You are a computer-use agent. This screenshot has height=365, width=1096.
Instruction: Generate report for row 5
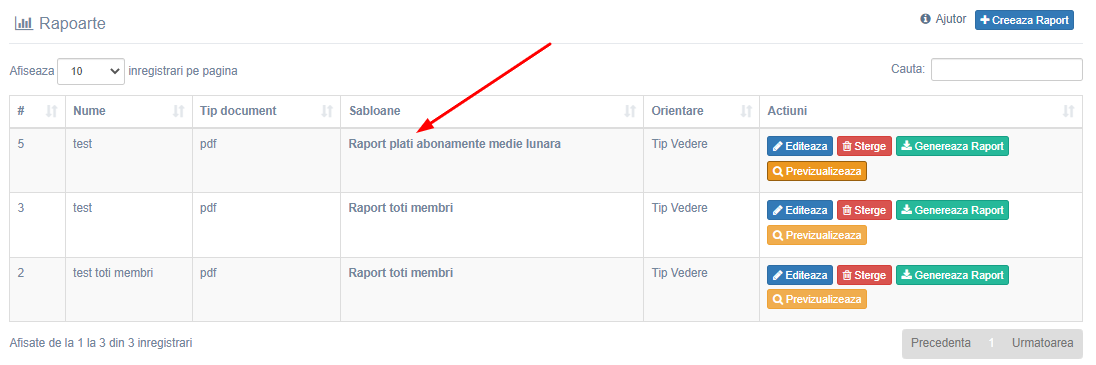(952, 146)
